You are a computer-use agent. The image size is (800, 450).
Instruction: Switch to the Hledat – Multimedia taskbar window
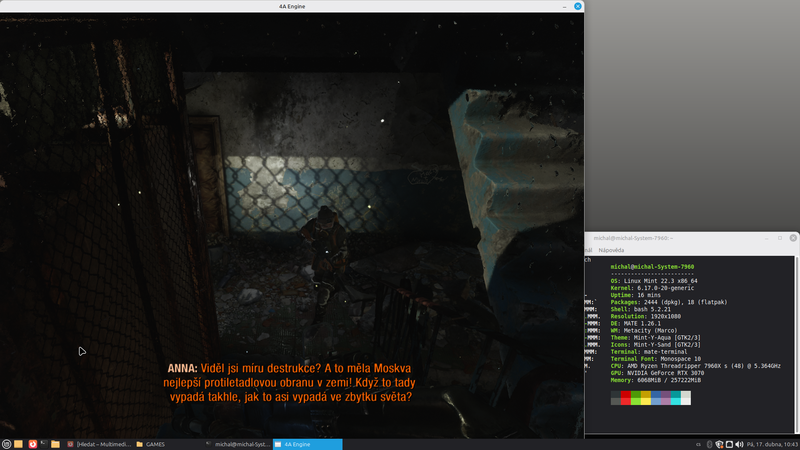click(99, 444)
